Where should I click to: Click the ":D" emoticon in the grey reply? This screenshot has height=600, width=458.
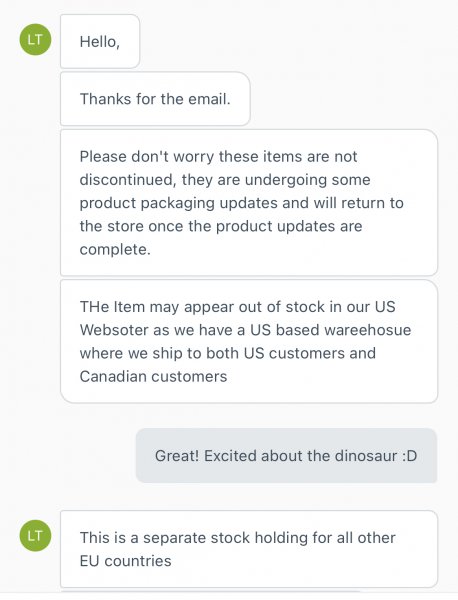pyautogui.click(x=409, y=456)
